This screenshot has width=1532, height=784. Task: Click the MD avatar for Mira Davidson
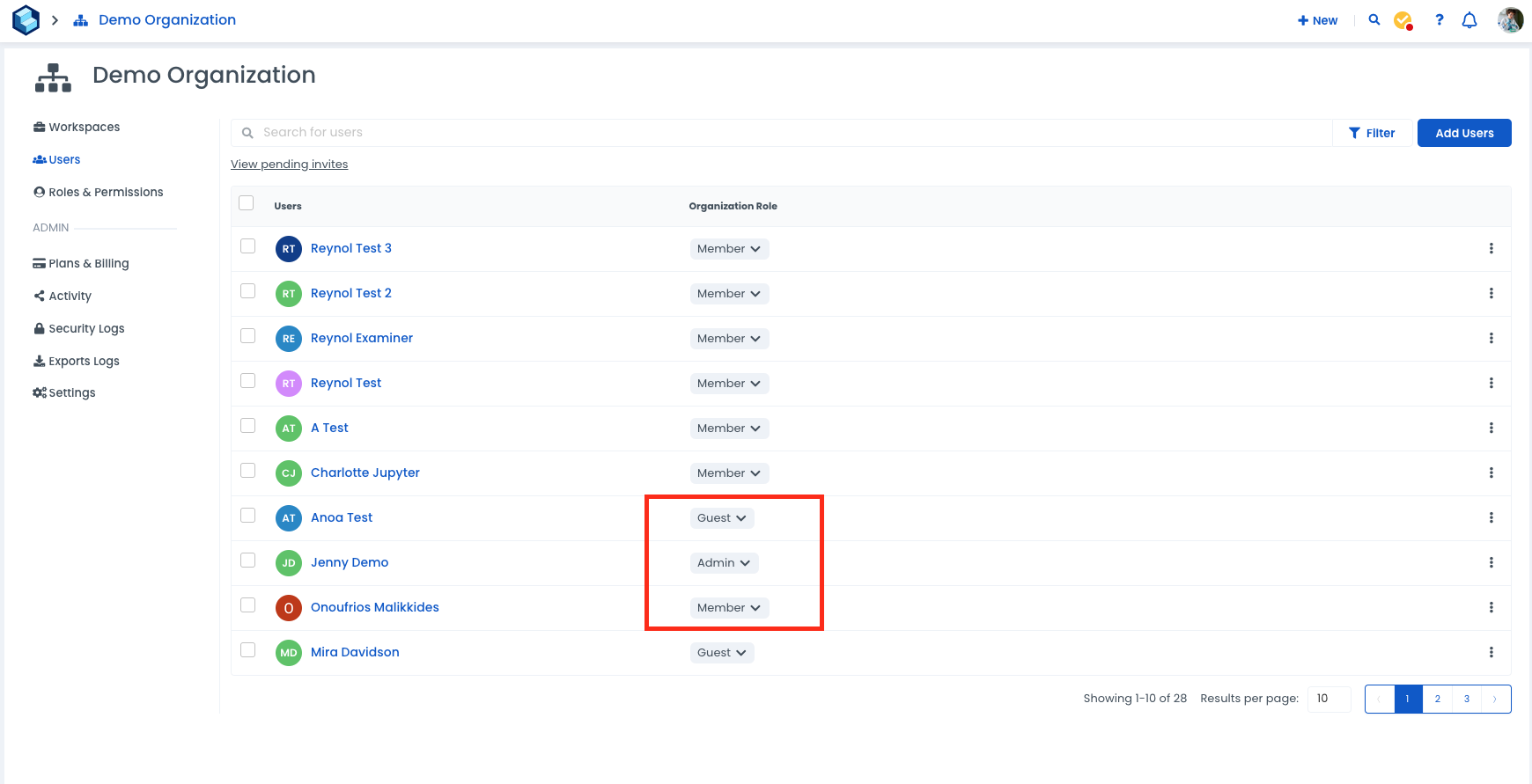289,653
